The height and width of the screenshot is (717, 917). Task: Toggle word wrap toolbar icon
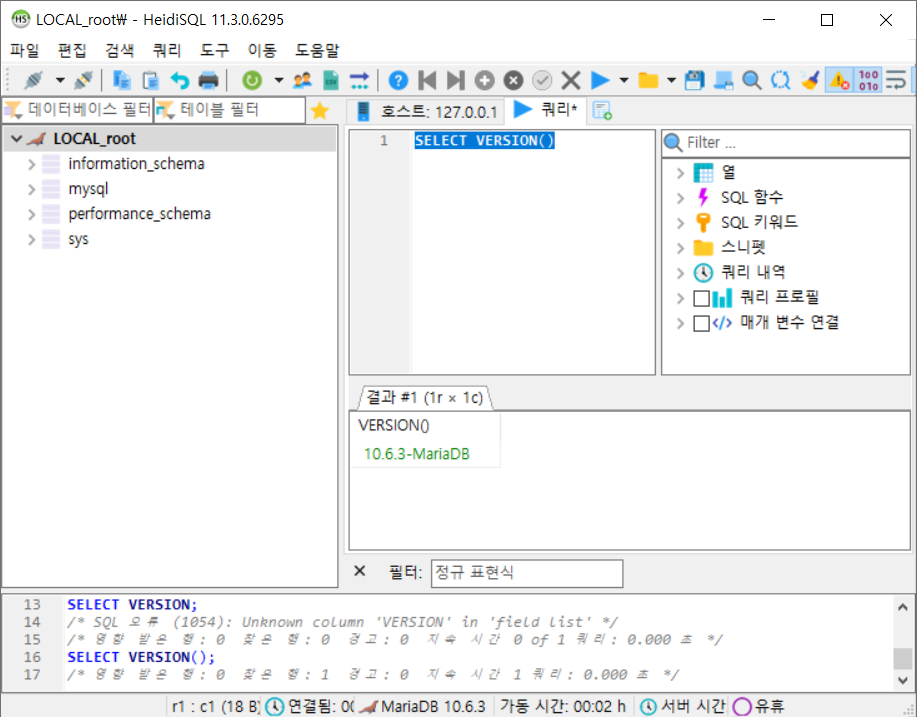point(895,80)
